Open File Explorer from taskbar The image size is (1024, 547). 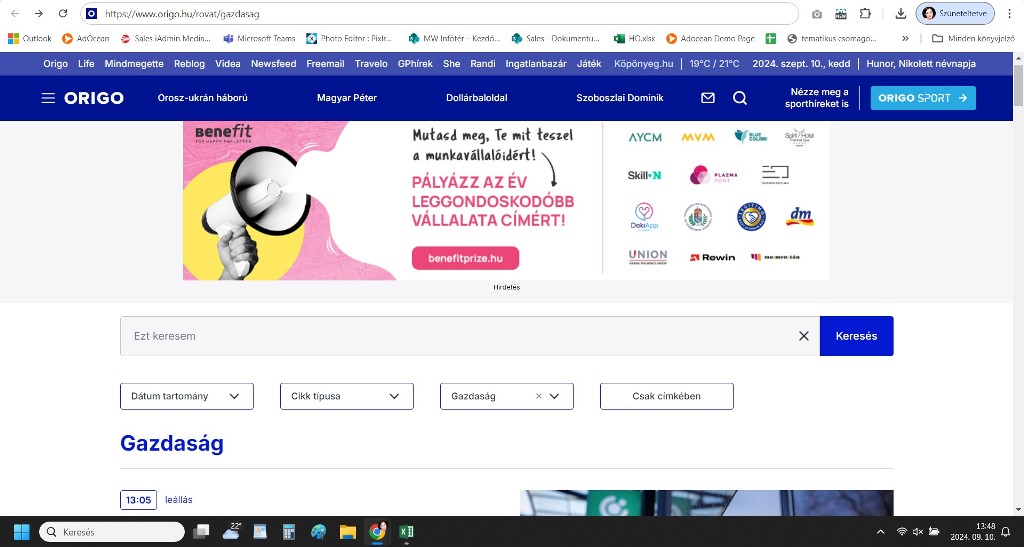point(347,532)
